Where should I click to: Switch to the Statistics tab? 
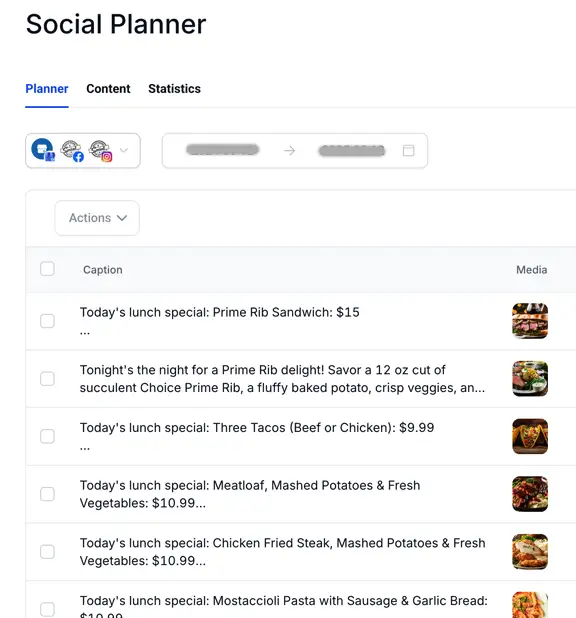[174, 89]
